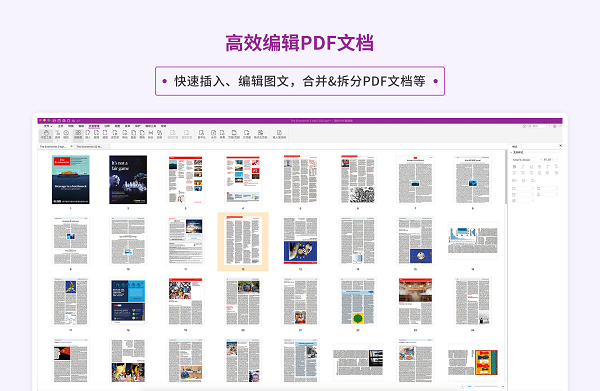The height and width of the screenshot is (391, 600).
Task: Open the Watermark tool
Action: (214, 134)
